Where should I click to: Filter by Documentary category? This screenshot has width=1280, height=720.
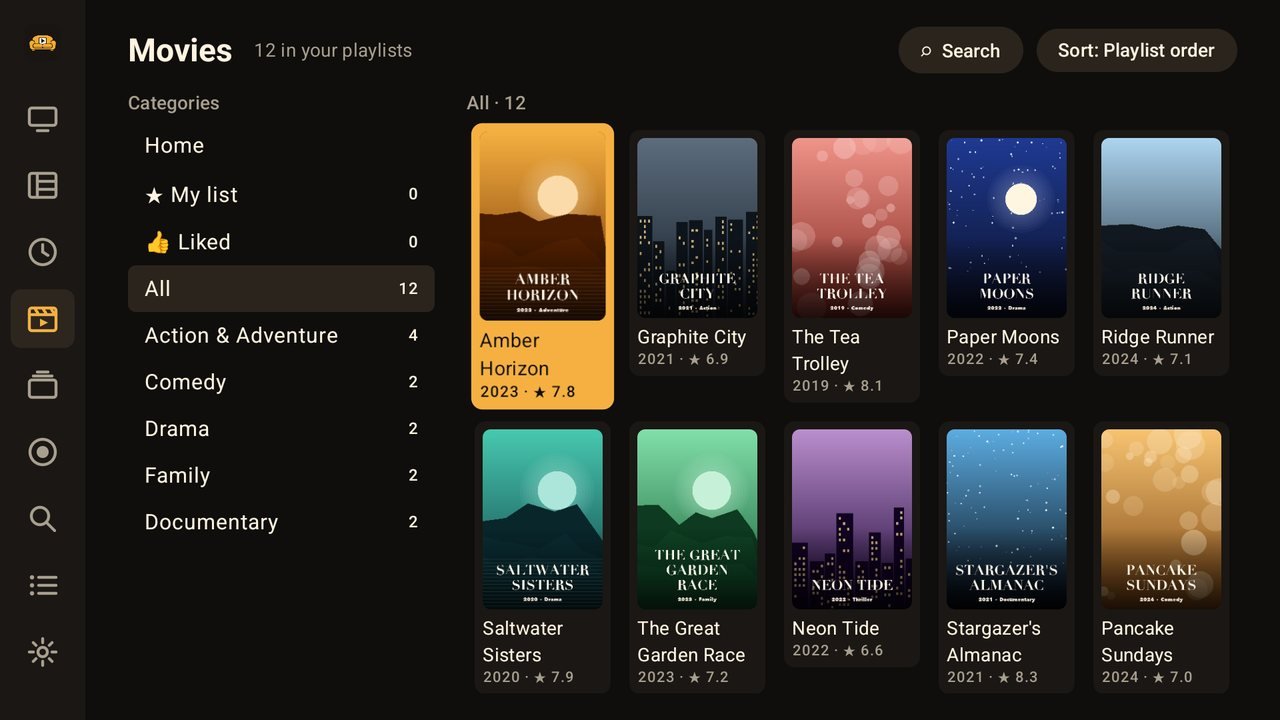pos(281,522)
